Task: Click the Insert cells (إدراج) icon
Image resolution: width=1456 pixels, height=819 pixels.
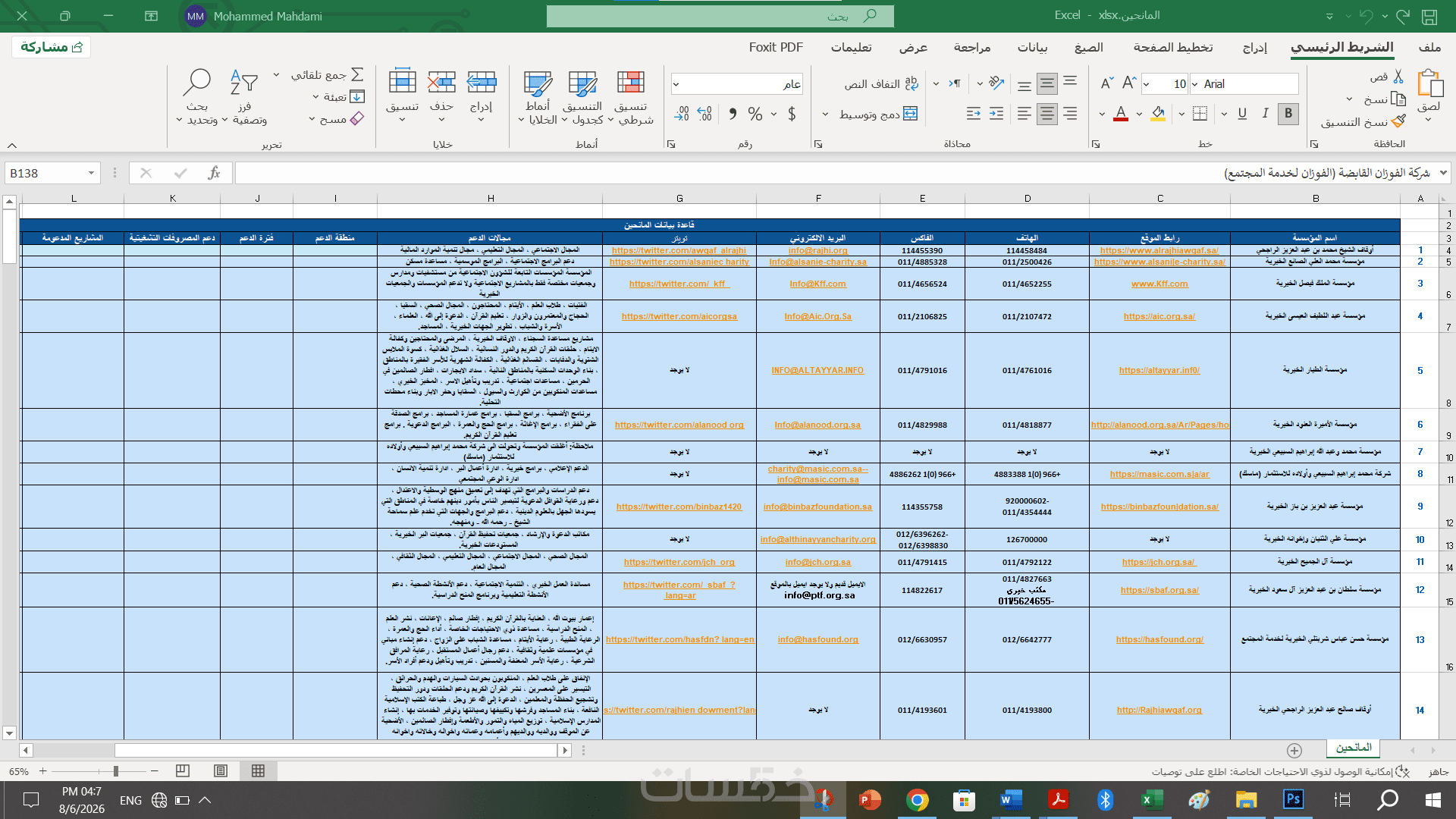Action: 482,82
